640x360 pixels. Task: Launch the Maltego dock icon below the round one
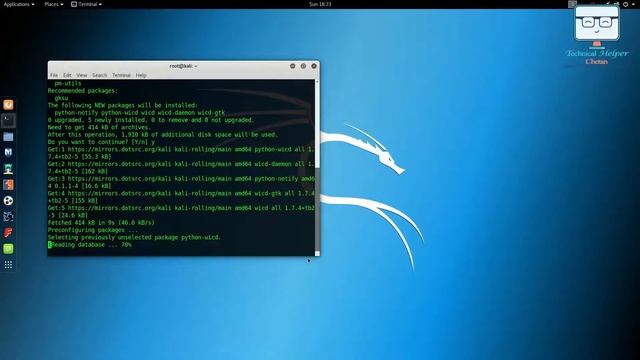[8, 216]
